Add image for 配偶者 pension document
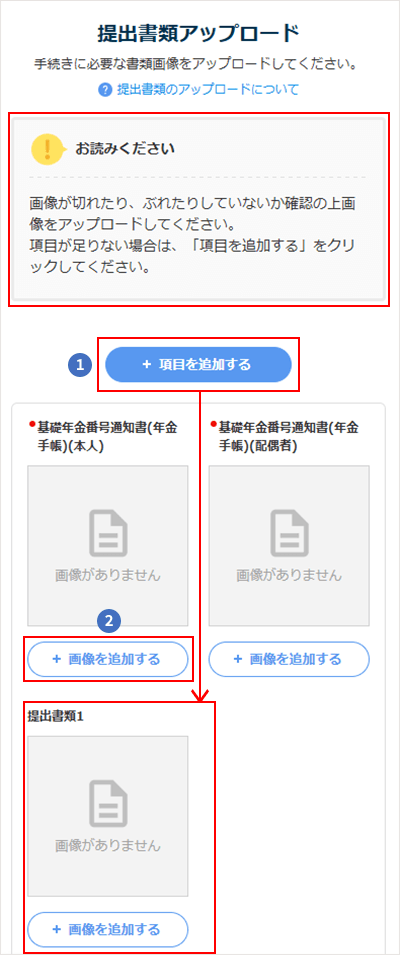This screenshot has width=400, height=955. pyautogui.click(x=289, y=659)
